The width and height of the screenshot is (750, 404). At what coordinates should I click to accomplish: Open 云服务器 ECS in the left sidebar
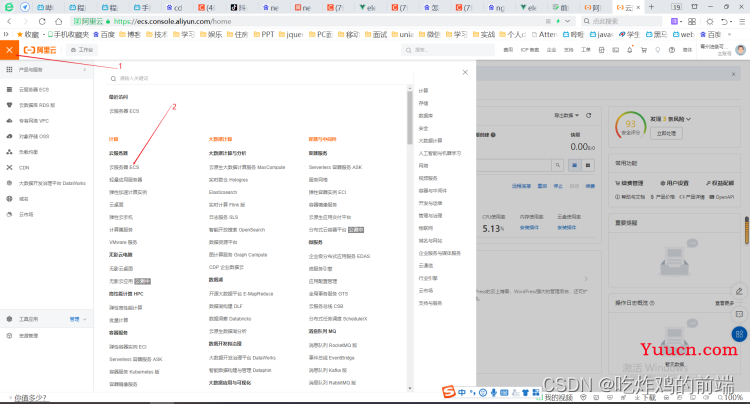(33, 90)
